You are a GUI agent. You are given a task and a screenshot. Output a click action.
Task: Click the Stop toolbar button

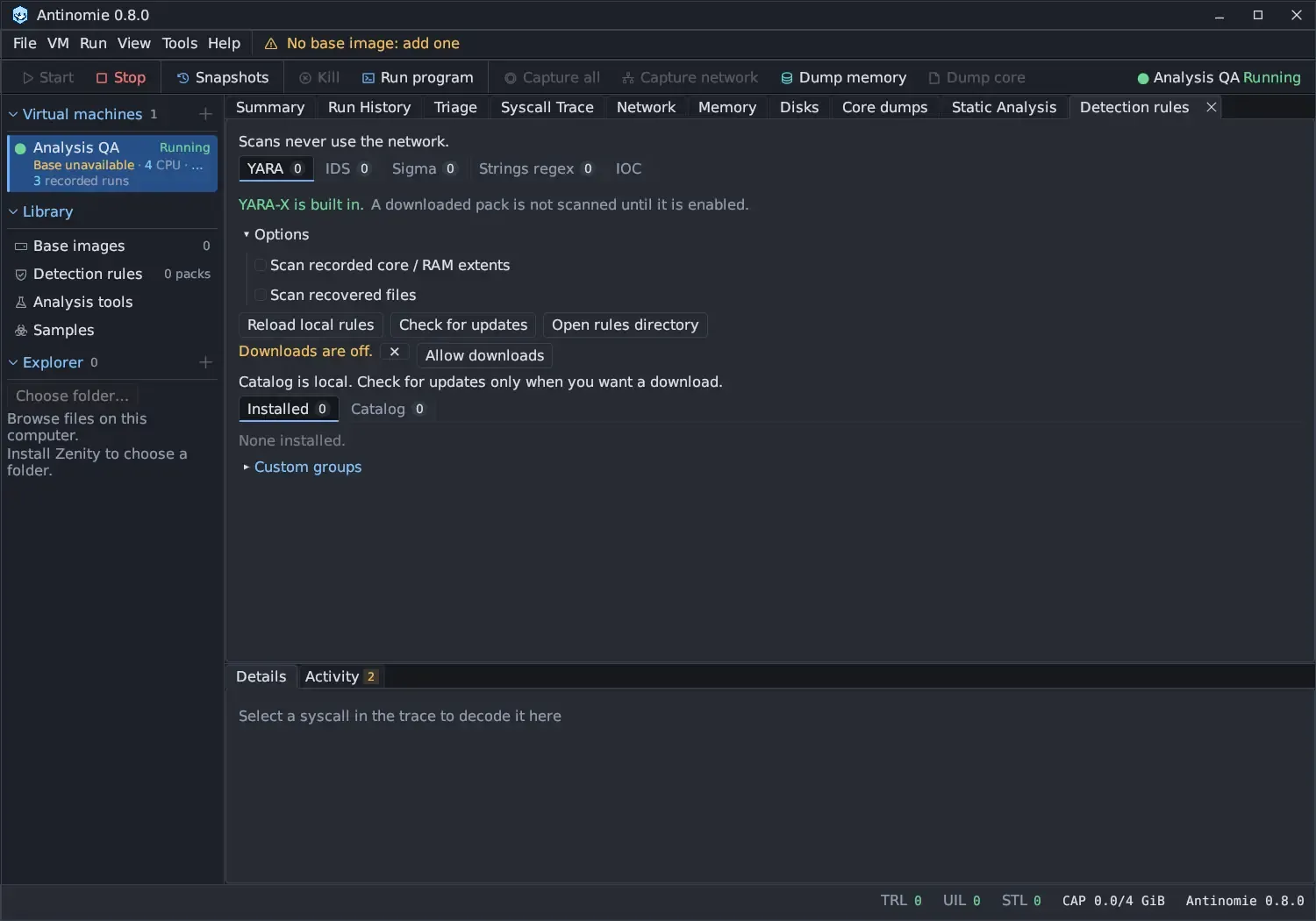click(121, 77)
